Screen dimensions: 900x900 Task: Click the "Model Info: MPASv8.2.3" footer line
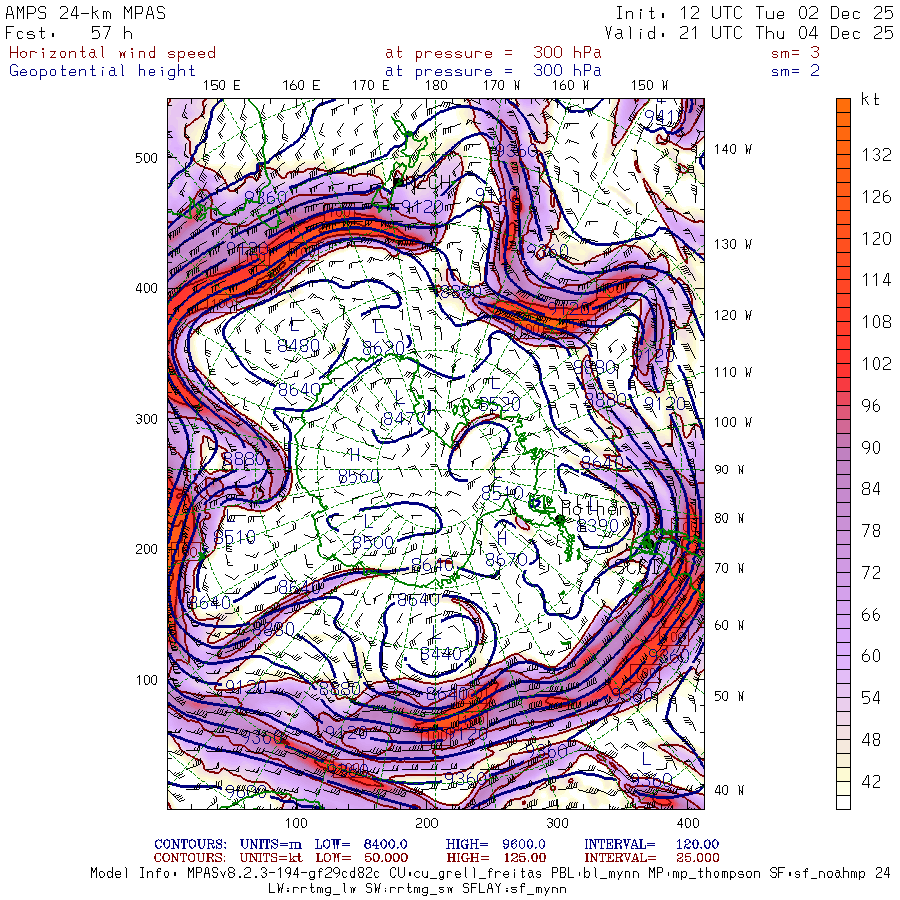490,873
